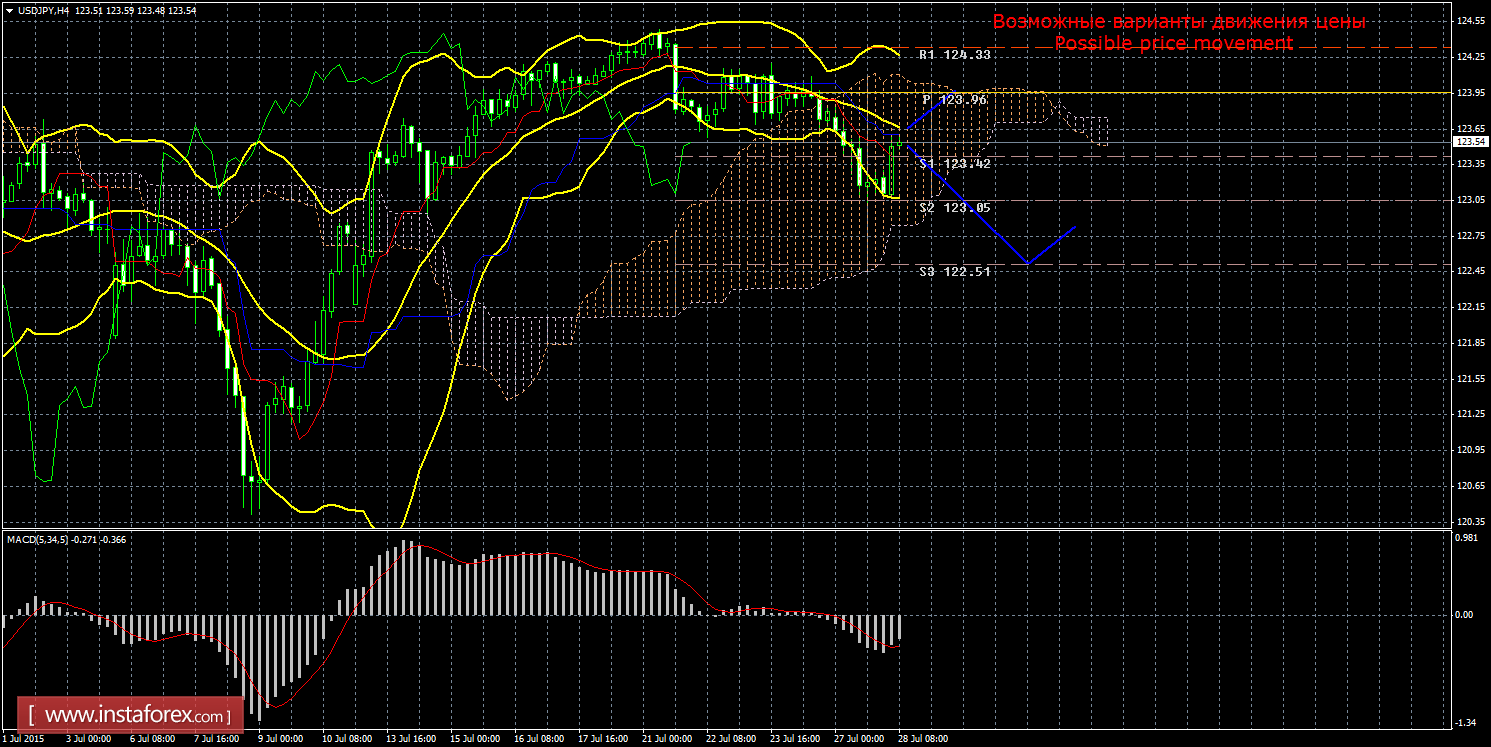Click the 121.85 price axis value
Image resolution: width=1491 pixels, height=747 pixels.
coord(1469,343)
